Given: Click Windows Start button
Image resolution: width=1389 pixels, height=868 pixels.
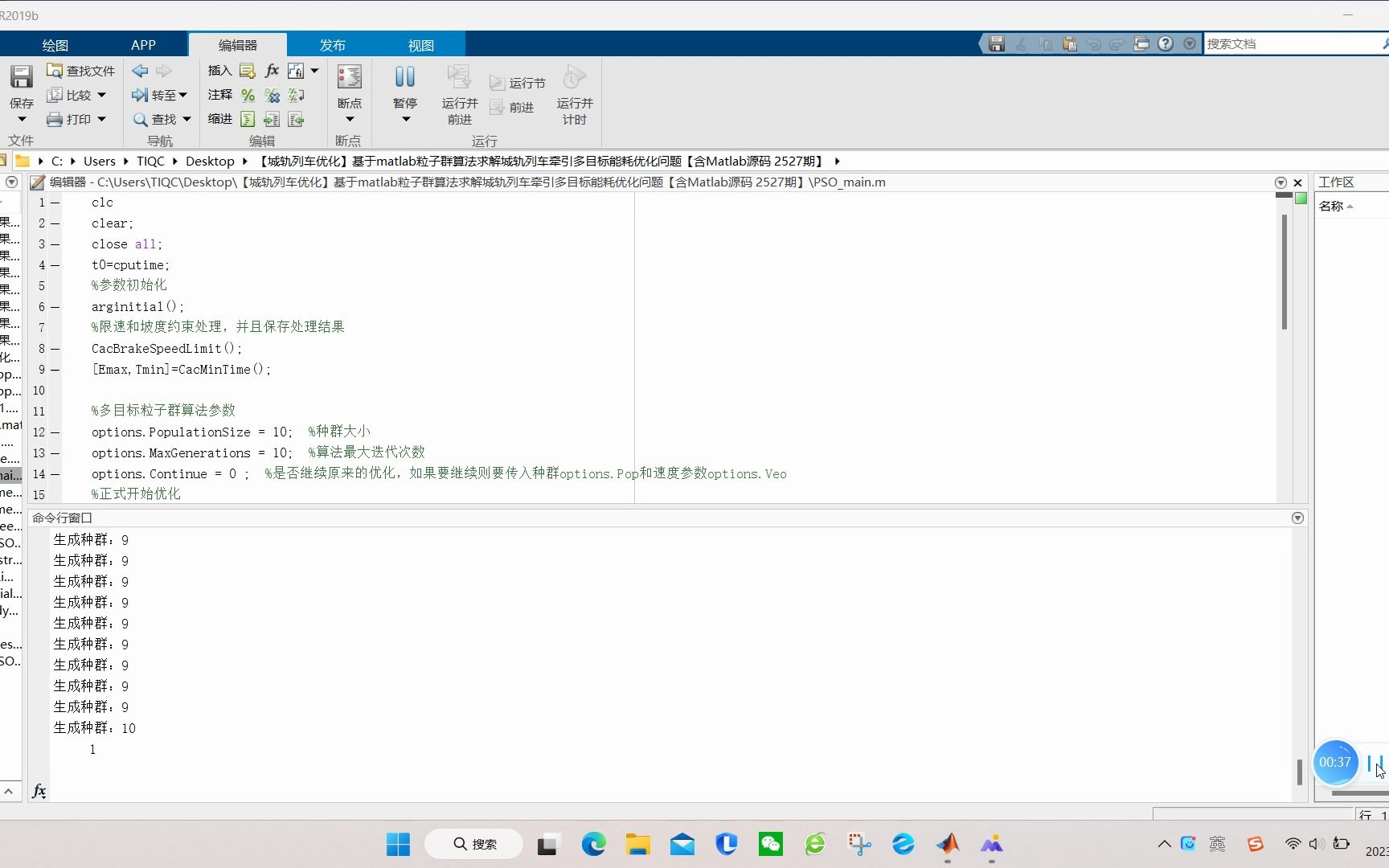Looking at the screenshot, I should tap(398, 844).
